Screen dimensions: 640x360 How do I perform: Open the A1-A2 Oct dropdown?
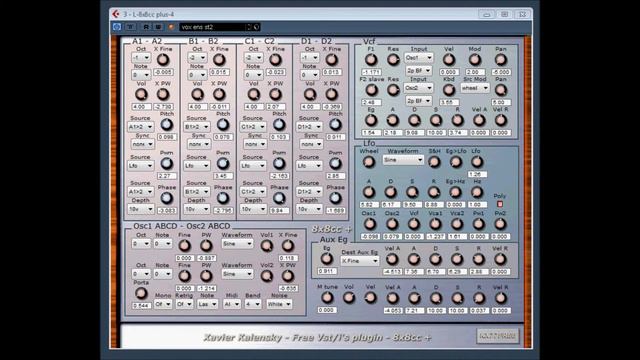141,58
